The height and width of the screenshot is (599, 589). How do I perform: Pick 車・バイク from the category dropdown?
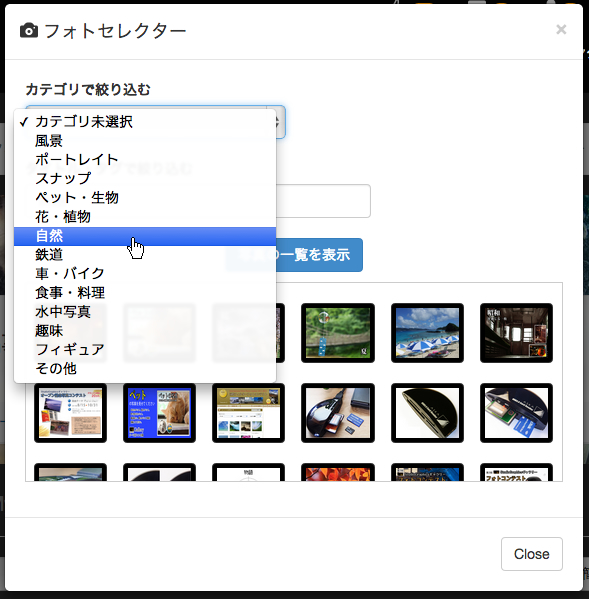[145, 274]
